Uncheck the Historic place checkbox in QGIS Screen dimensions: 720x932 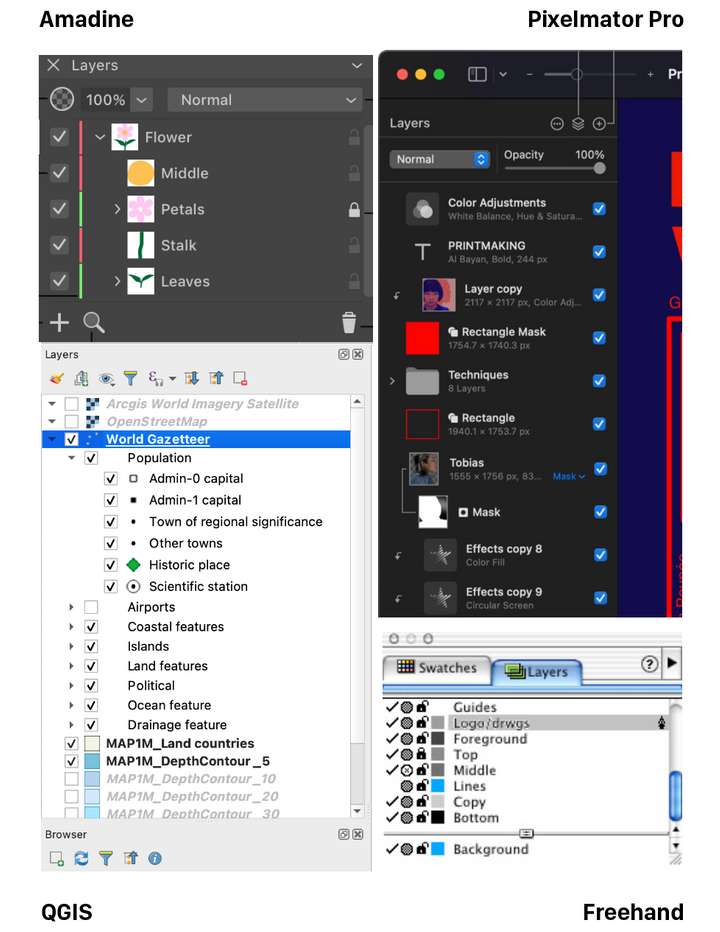111,565
